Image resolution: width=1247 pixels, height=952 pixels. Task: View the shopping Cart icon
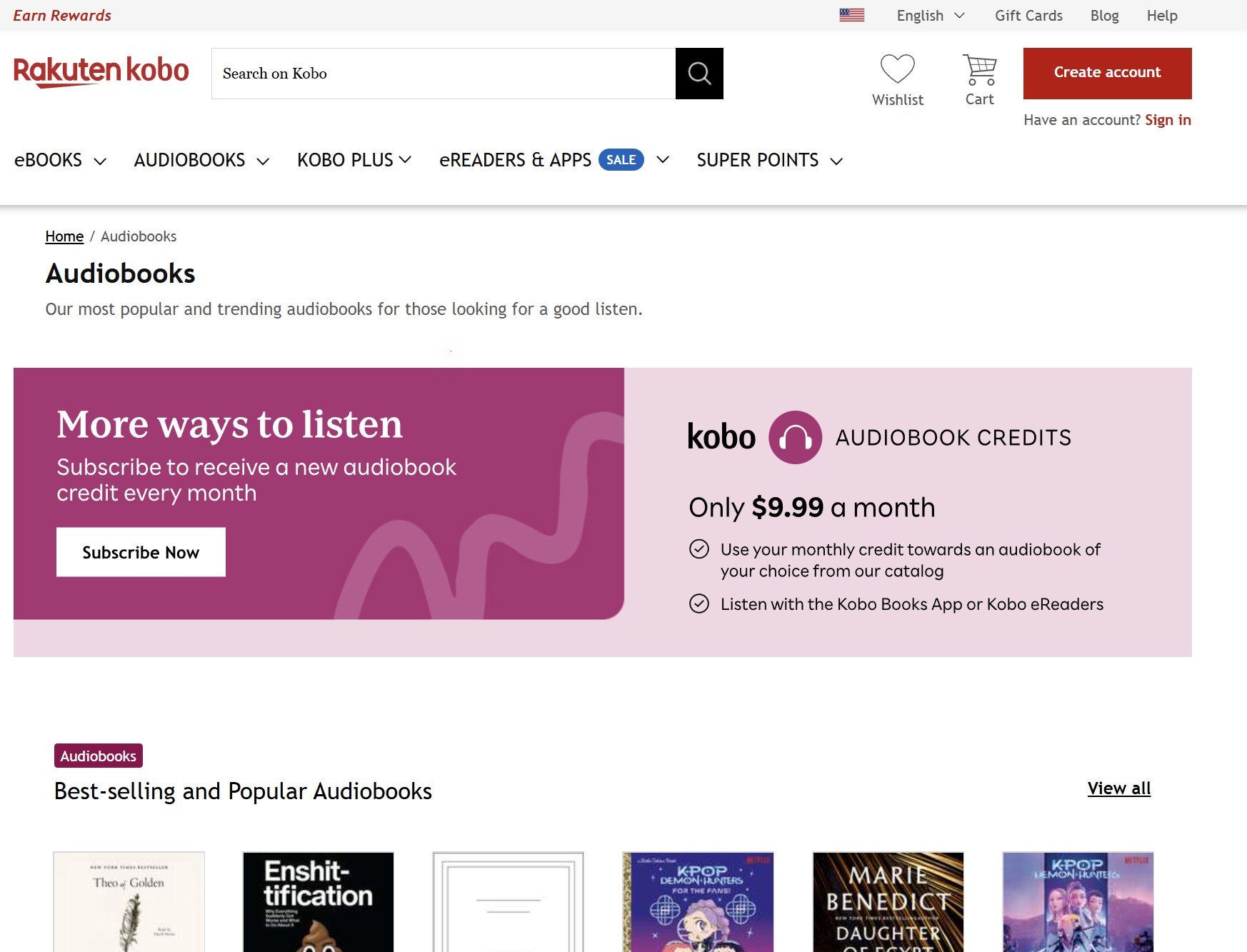[978, 69]
